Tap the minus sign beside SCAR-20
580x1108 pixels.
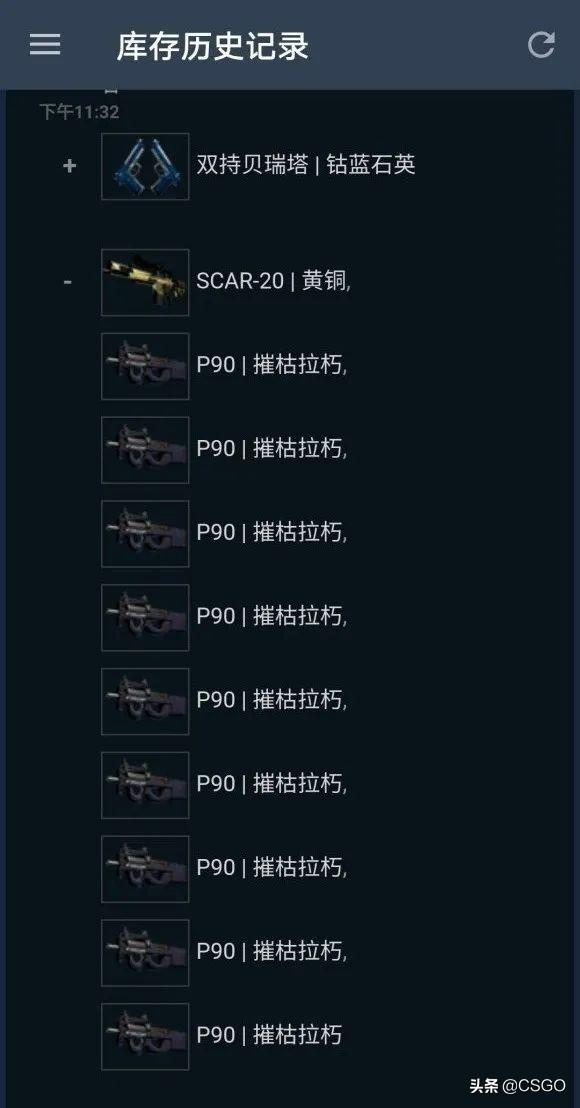68,282
